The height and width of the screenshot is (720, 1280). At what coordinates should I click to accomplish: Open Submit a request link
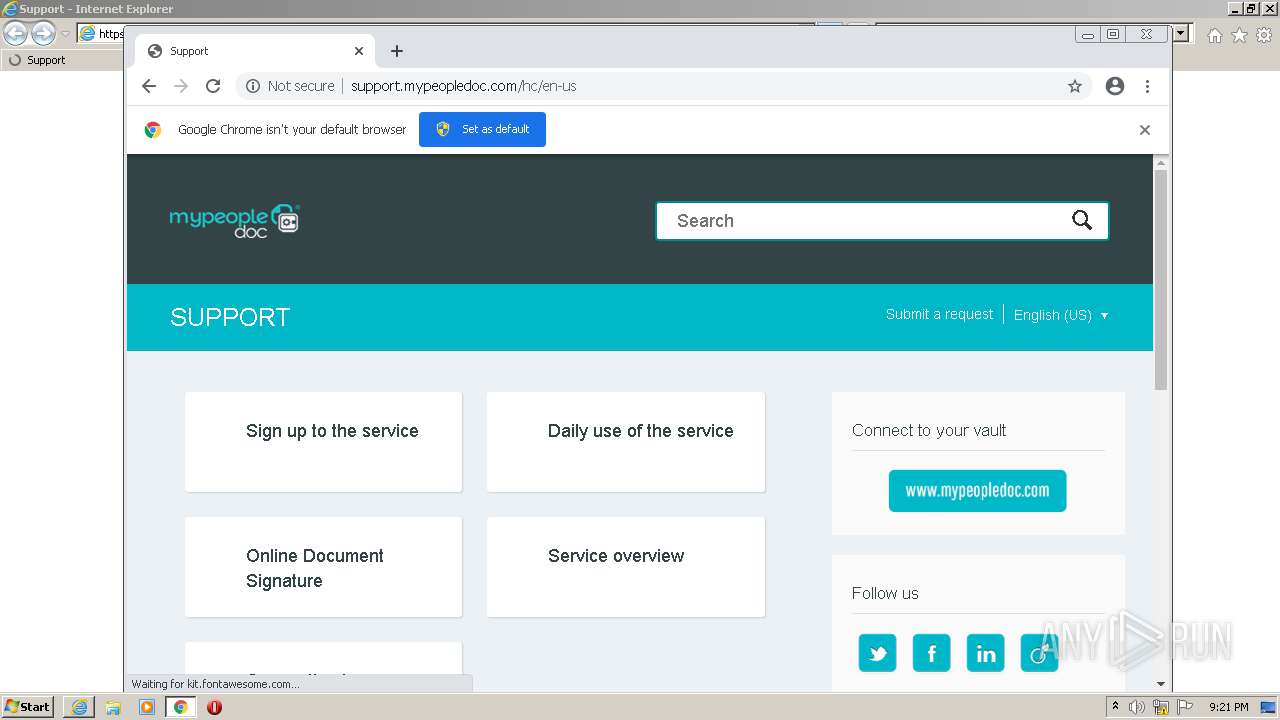tap(939, 314)
